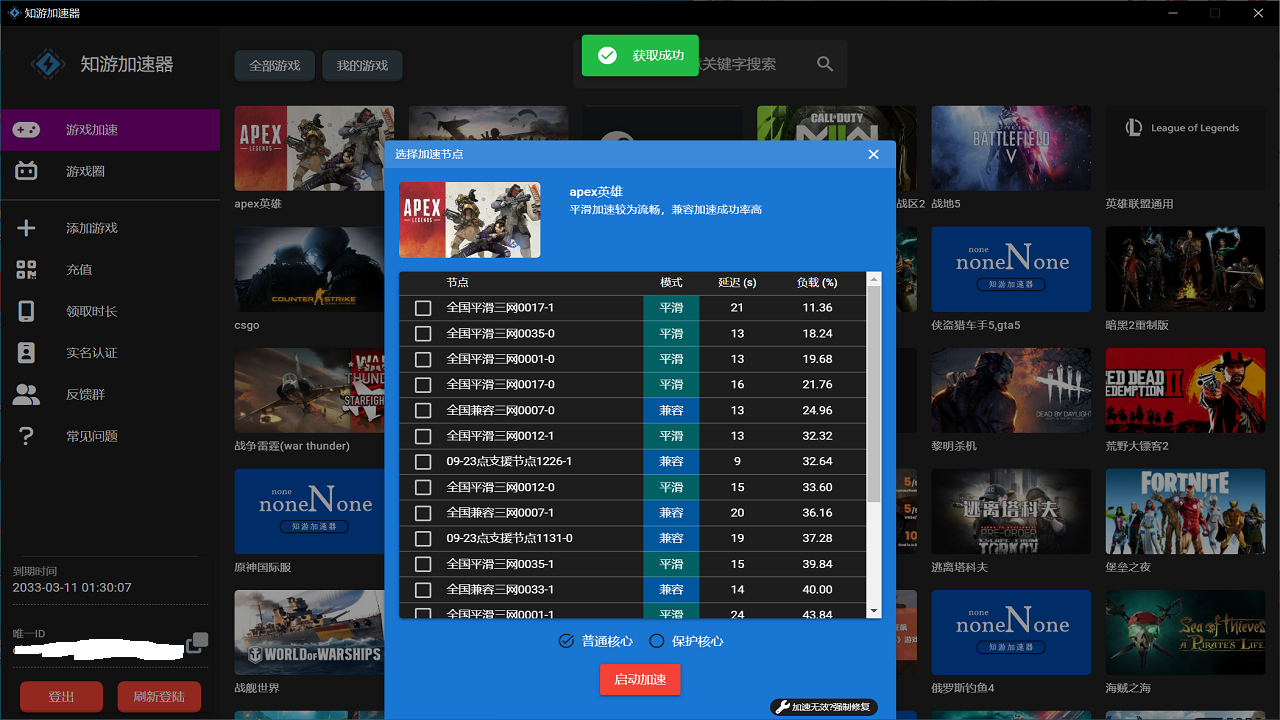Viewport: 1280px width, 720px height.
Task: Click the gamepad icon beside 游戏加速
Action: 26,130
